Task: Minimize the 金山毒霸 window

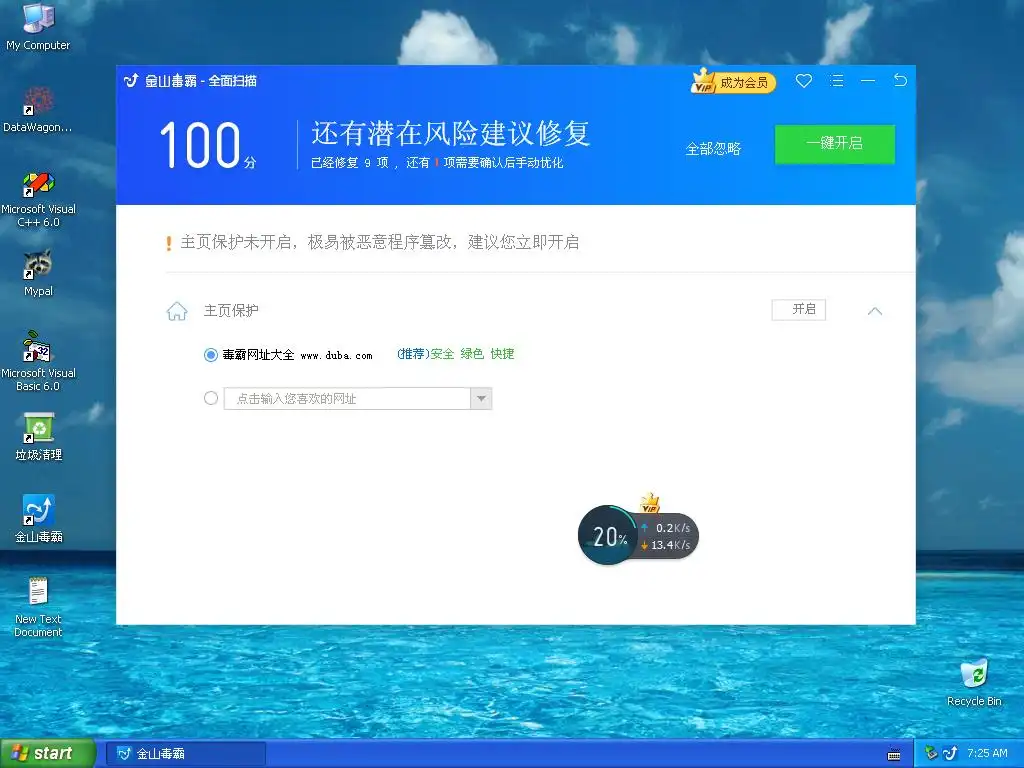Action: (868, 80)
